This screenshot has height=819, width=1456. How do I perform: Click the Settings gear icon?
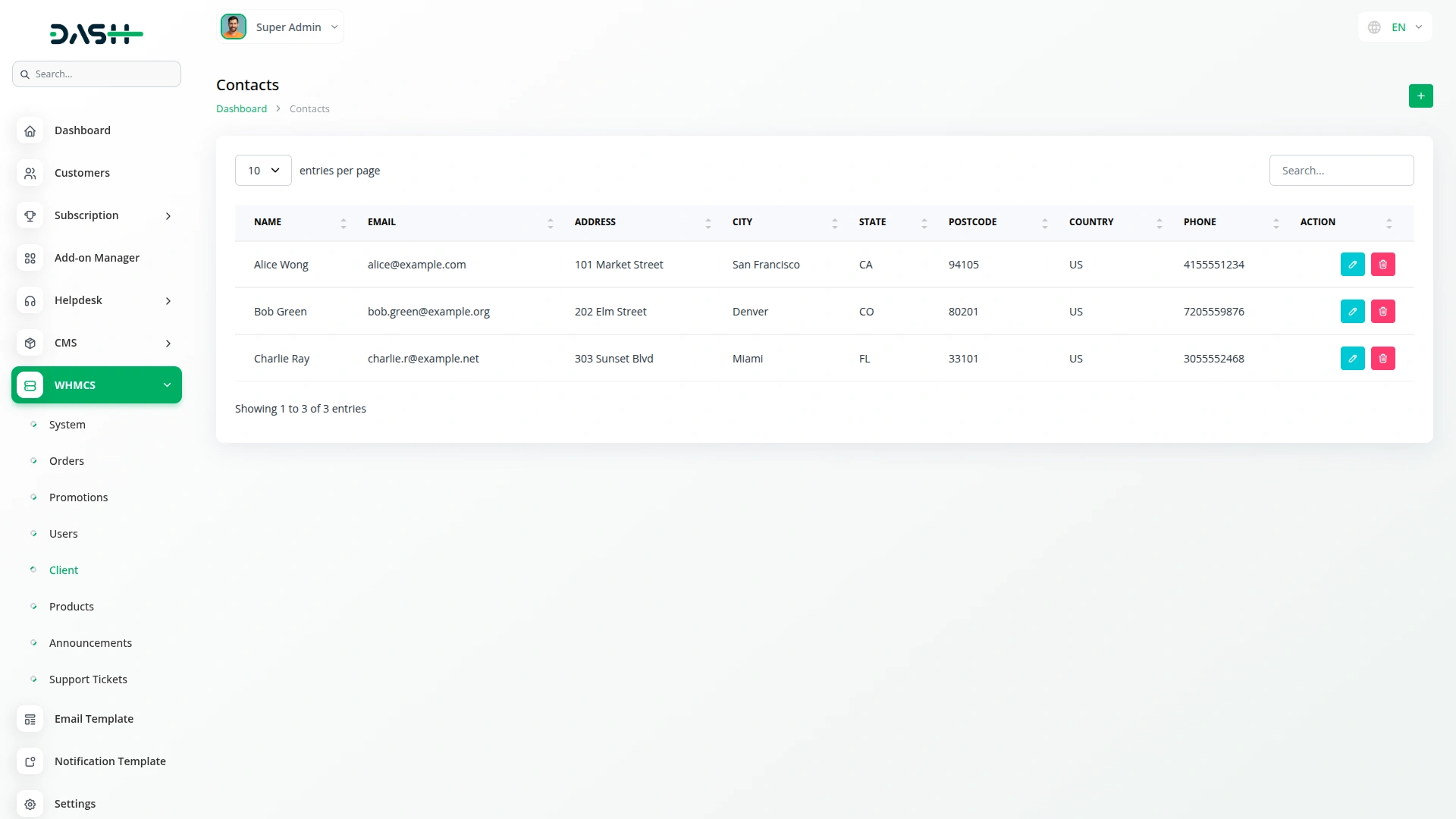(x=30, y=804)
